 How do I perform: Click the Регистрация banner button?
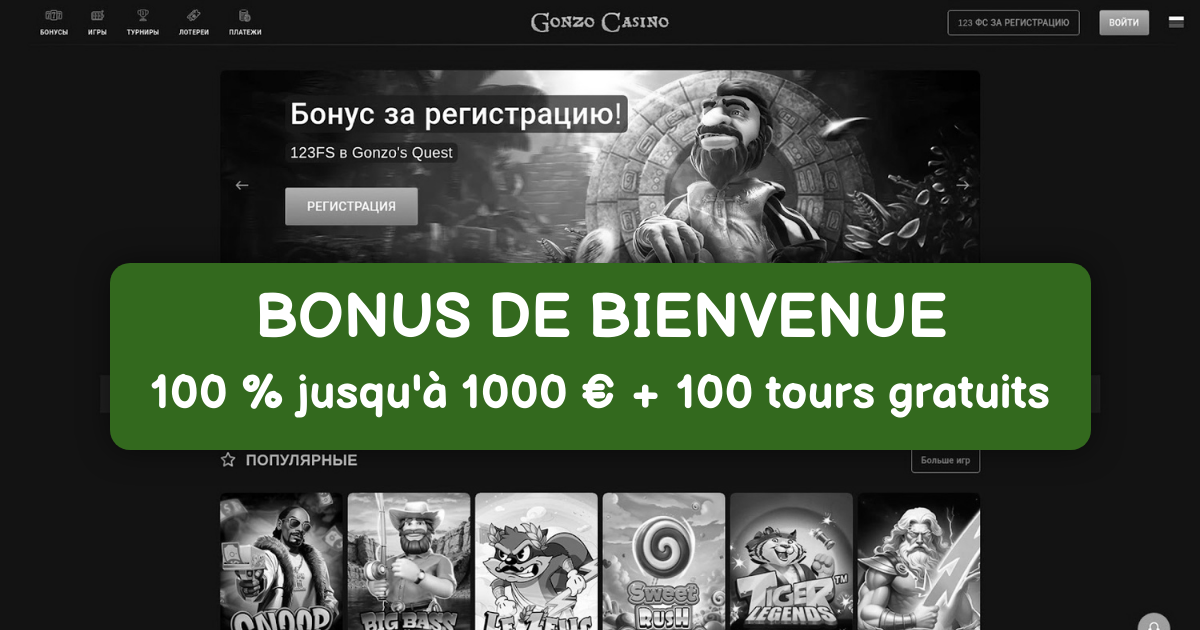(351, 206)
